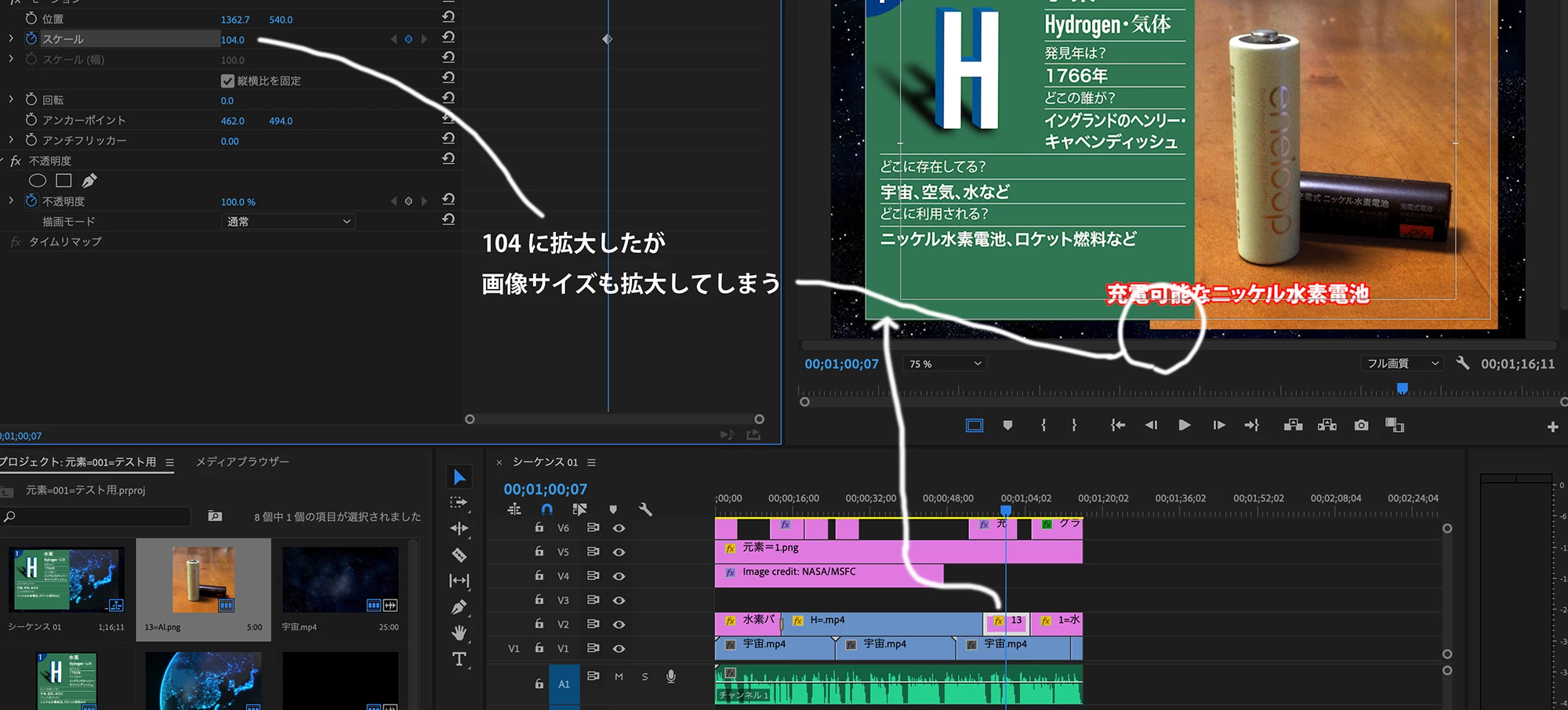Screen dimensions: 1568x710
Task: Export frame with the camera icon
Action: pos(1361,425)
